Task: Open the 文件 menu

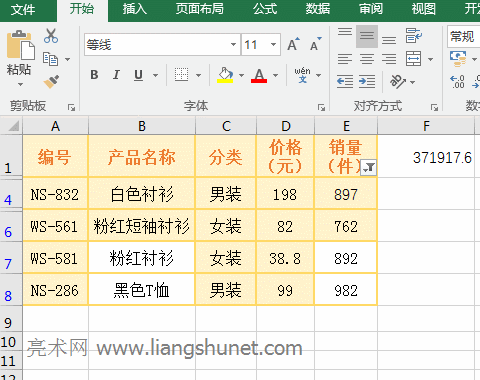Action: click(x=23, y=9)
